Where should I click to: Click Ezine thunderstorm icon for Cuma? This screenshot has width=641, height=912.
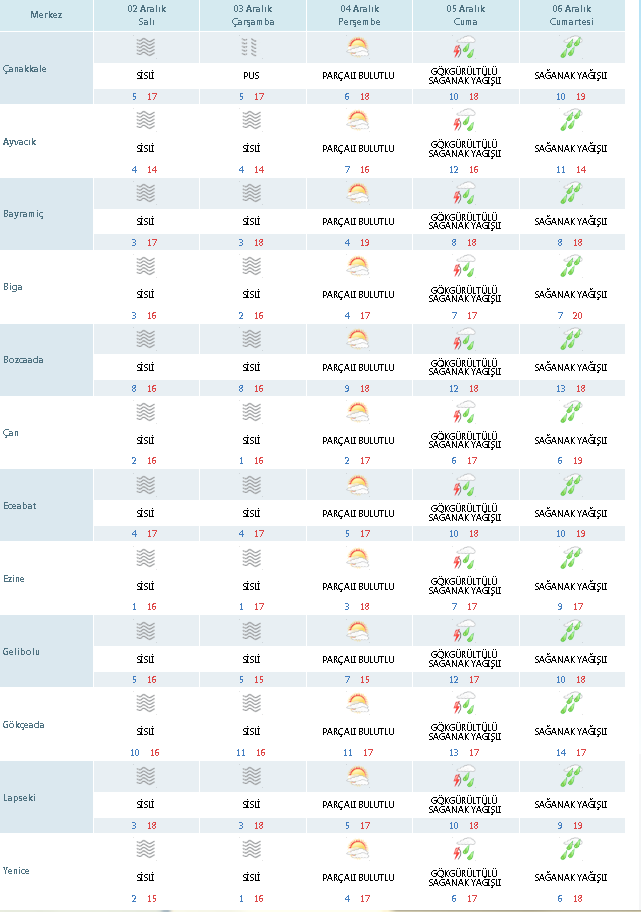465,558
